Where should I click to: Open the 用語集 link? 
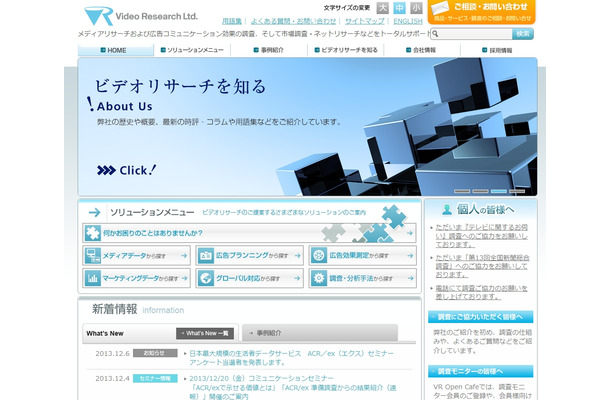[x=232, y=21]
